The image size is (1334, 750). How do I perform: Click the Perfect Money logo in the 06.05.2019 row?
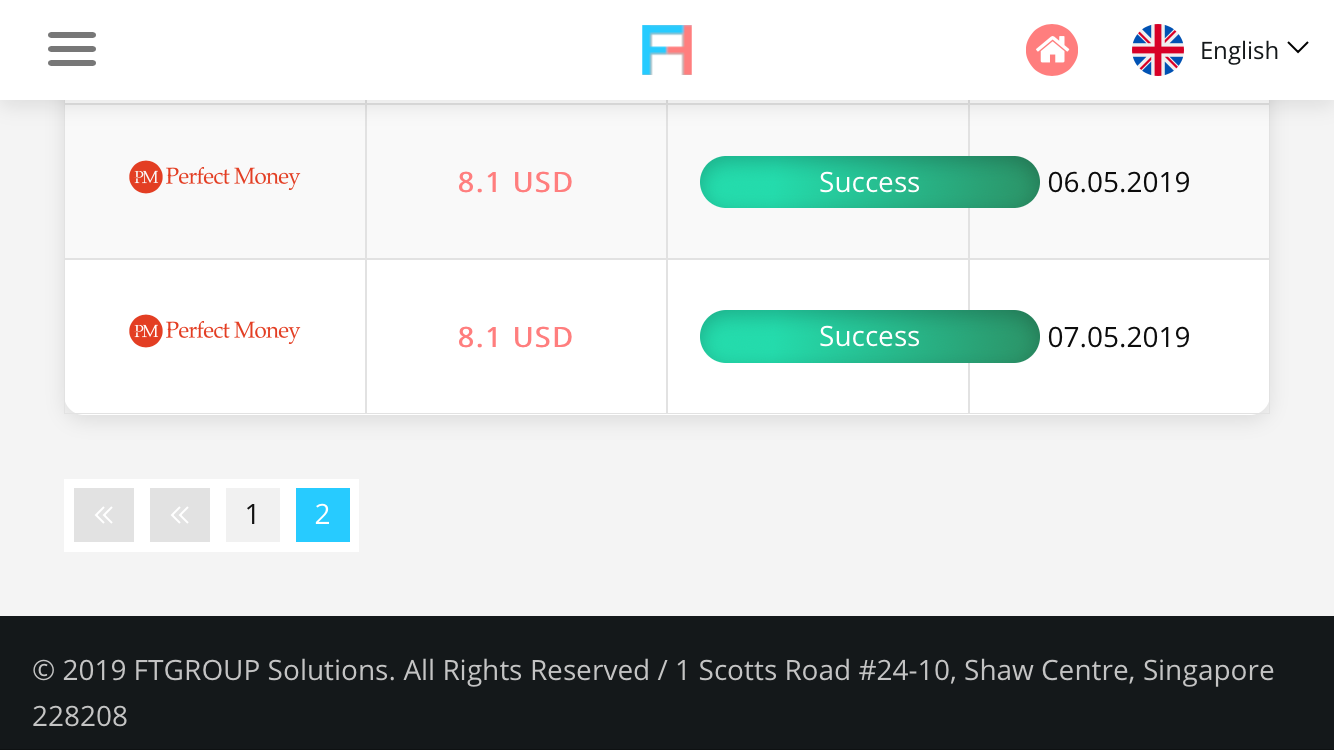click(x=215, y=178)
